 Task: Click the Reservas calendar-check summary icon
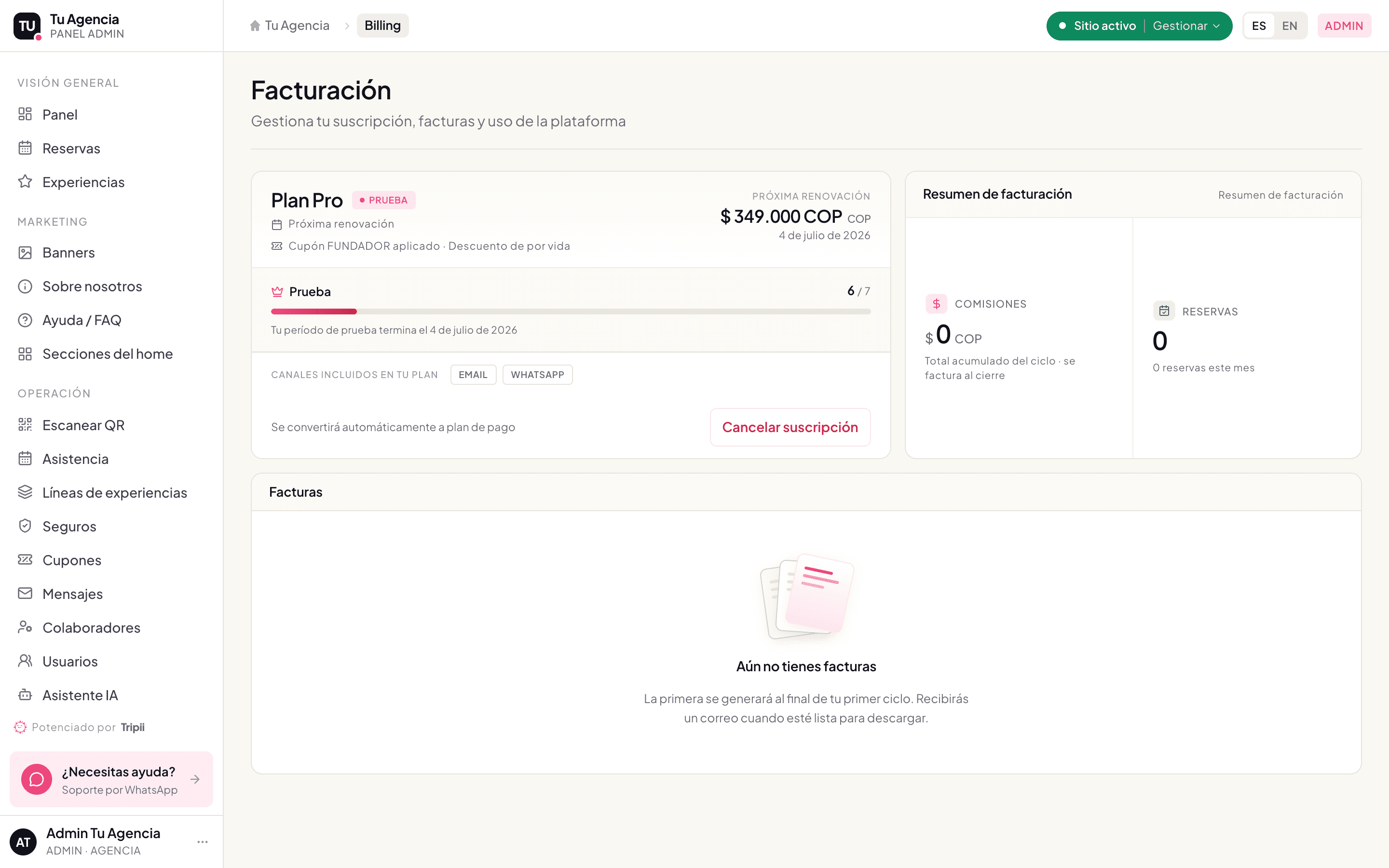point(1164,311)
